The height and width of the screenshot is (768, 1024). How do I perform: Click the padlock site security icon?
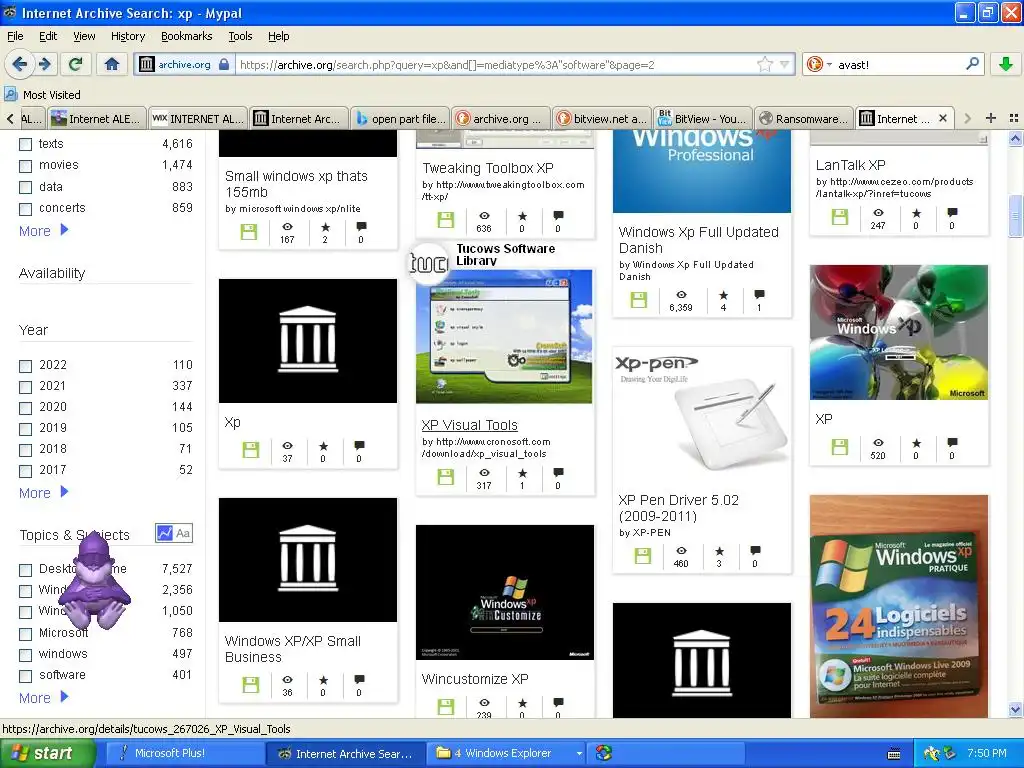224,64
